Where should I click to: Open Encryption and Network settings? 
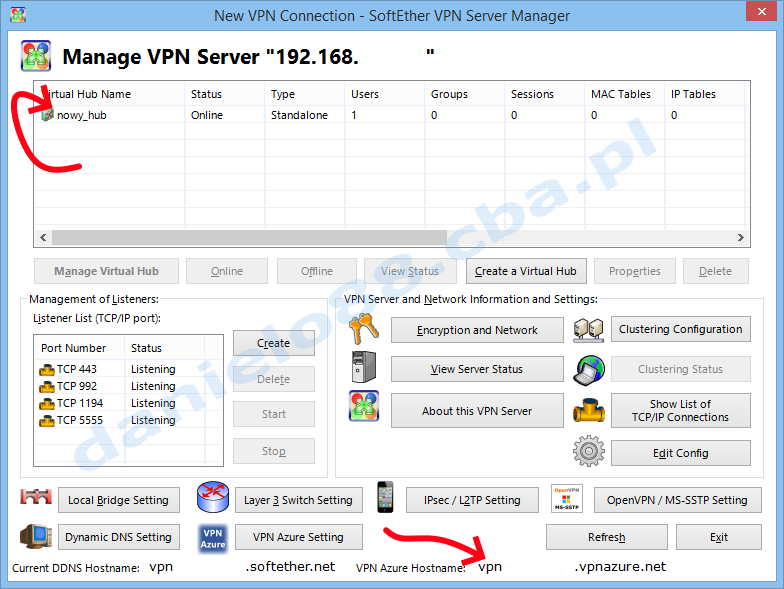pyautogui.click(x=477, y=330)
